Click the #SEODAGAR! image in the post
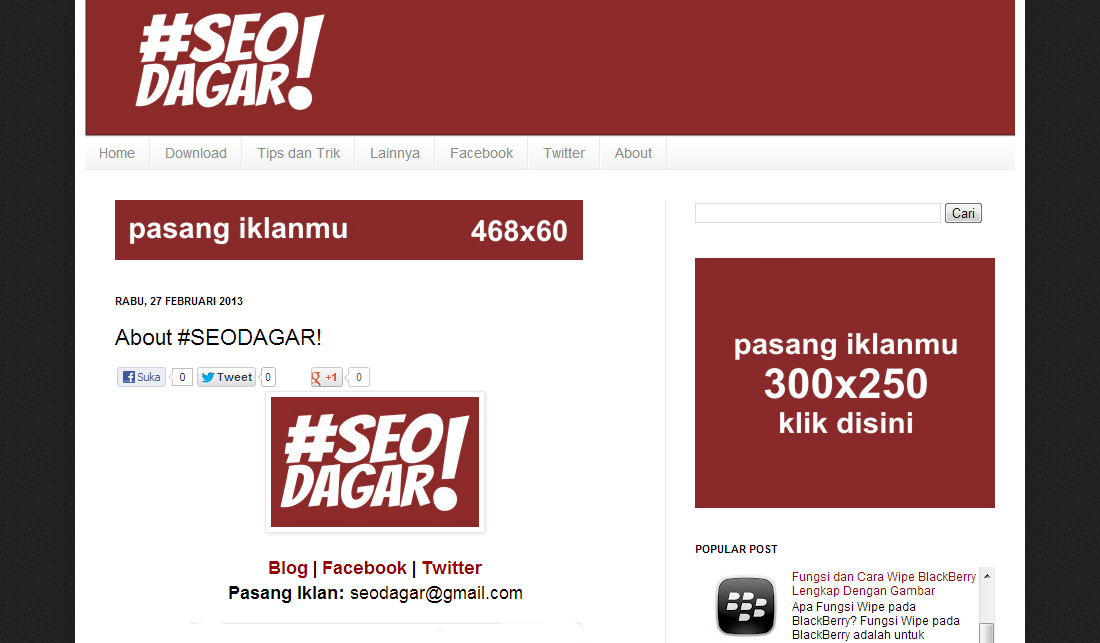The width and height of the screenshot is (1100, 643). [375, 462]
